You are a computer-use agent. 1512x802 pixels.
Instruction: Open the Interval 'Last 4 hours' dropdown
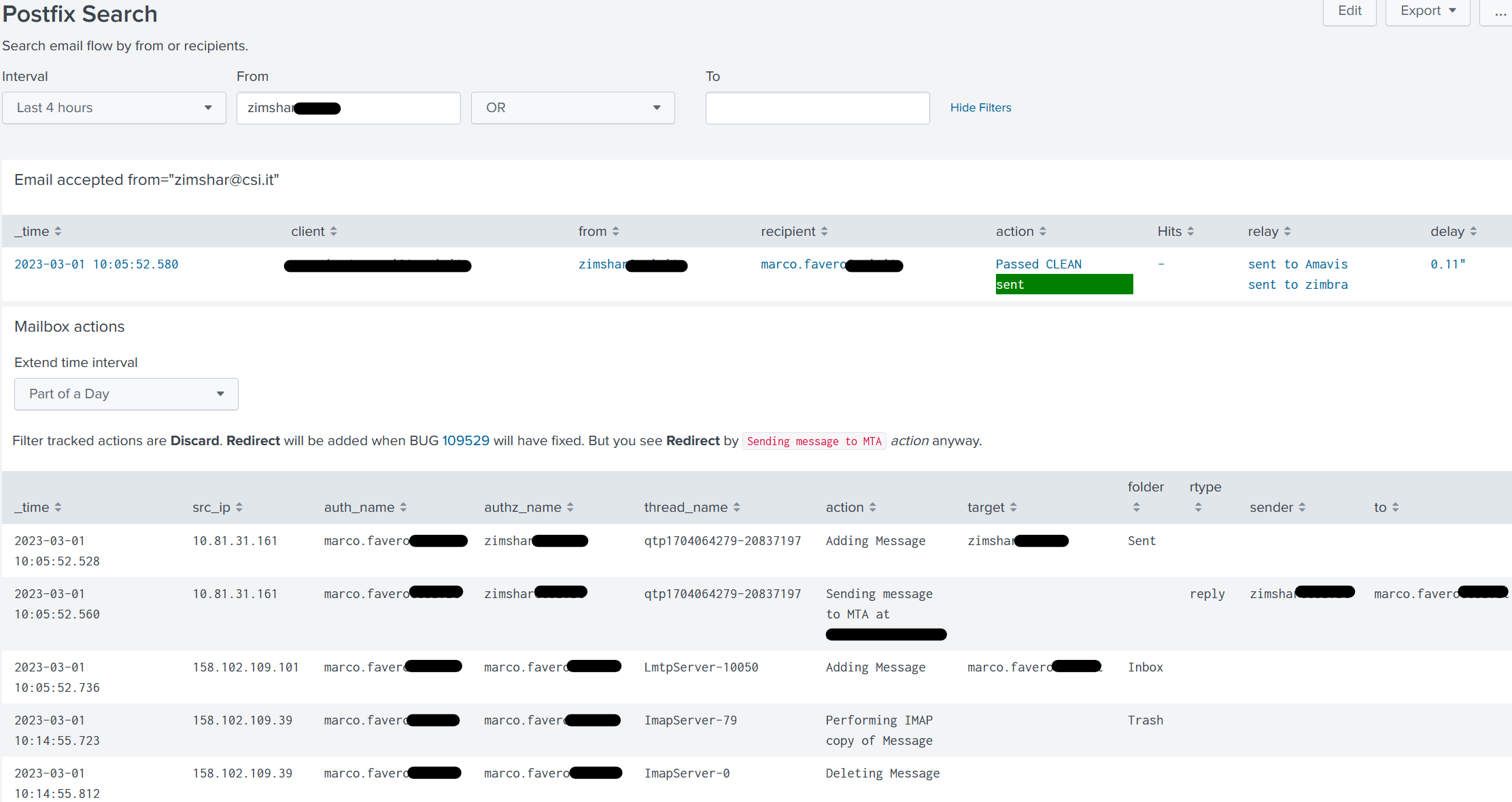click(114, 108)
